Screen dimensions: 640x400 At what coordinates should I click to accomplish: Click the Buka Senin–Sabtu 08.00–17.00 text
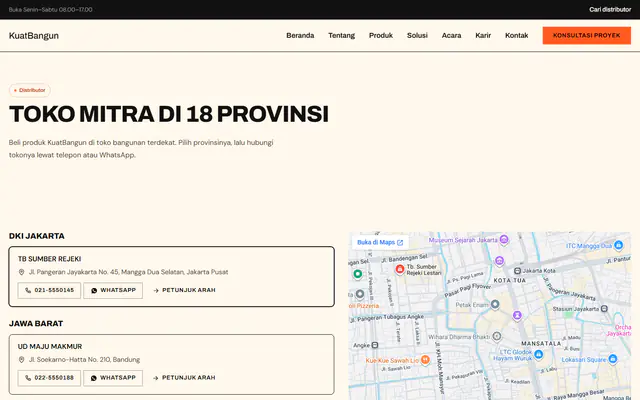coord(51,9)
